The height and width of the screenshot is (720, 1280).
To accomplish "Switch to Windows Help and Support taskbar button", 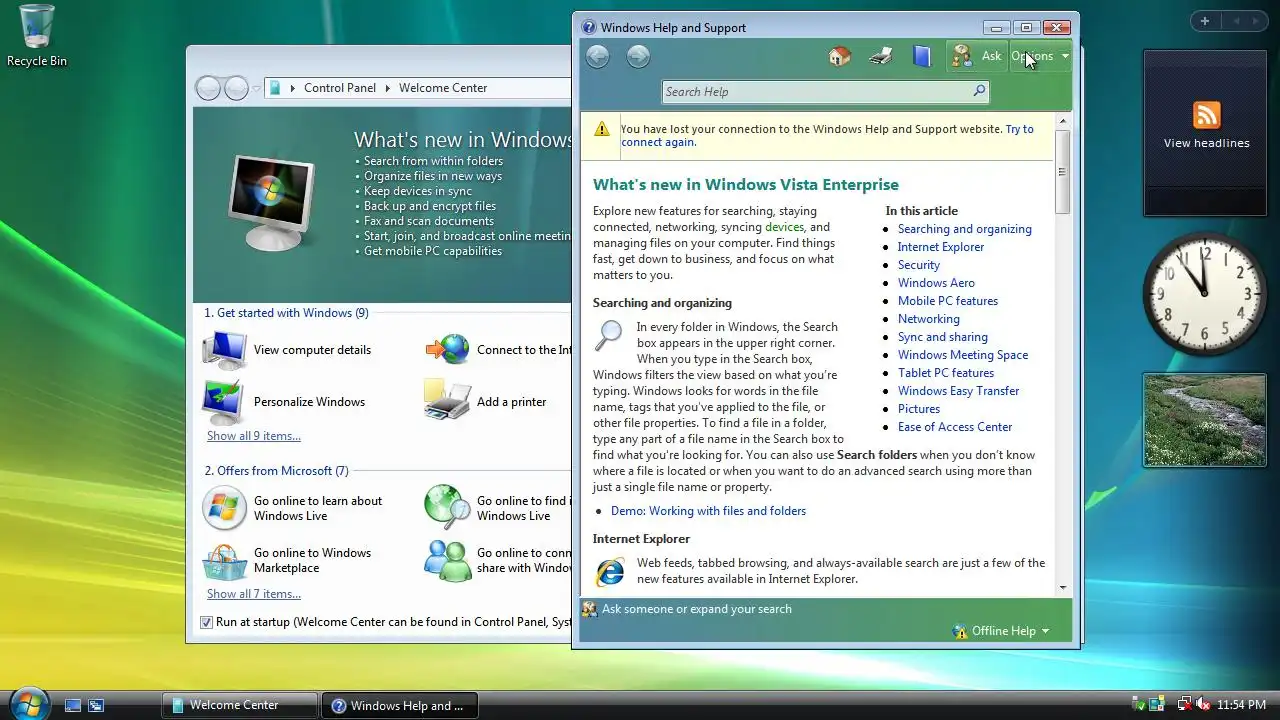I will coord(400,705).
